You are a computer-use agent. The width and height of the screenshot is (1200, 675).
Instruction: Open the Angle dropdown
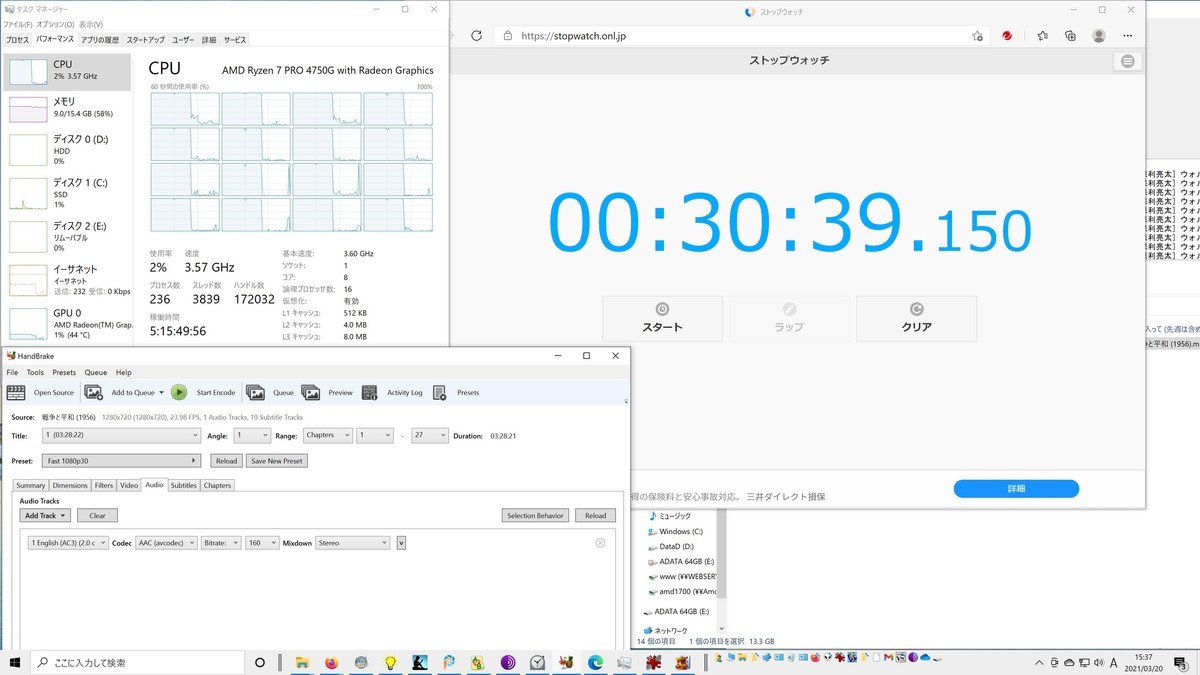click(252, 436)
